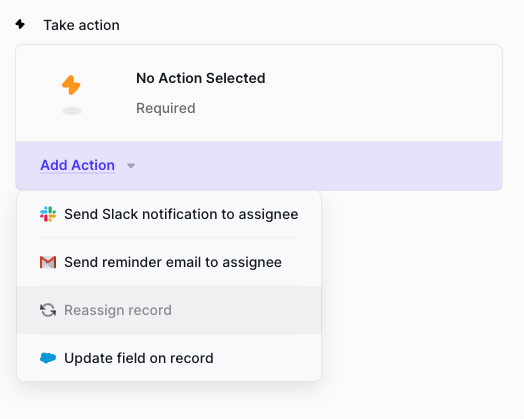Image resolution: width=524 pixels, height=419 pixels.
Task: Click the Salesforce cloud icon
Action: pyautogui.click(x=48, y=358)
